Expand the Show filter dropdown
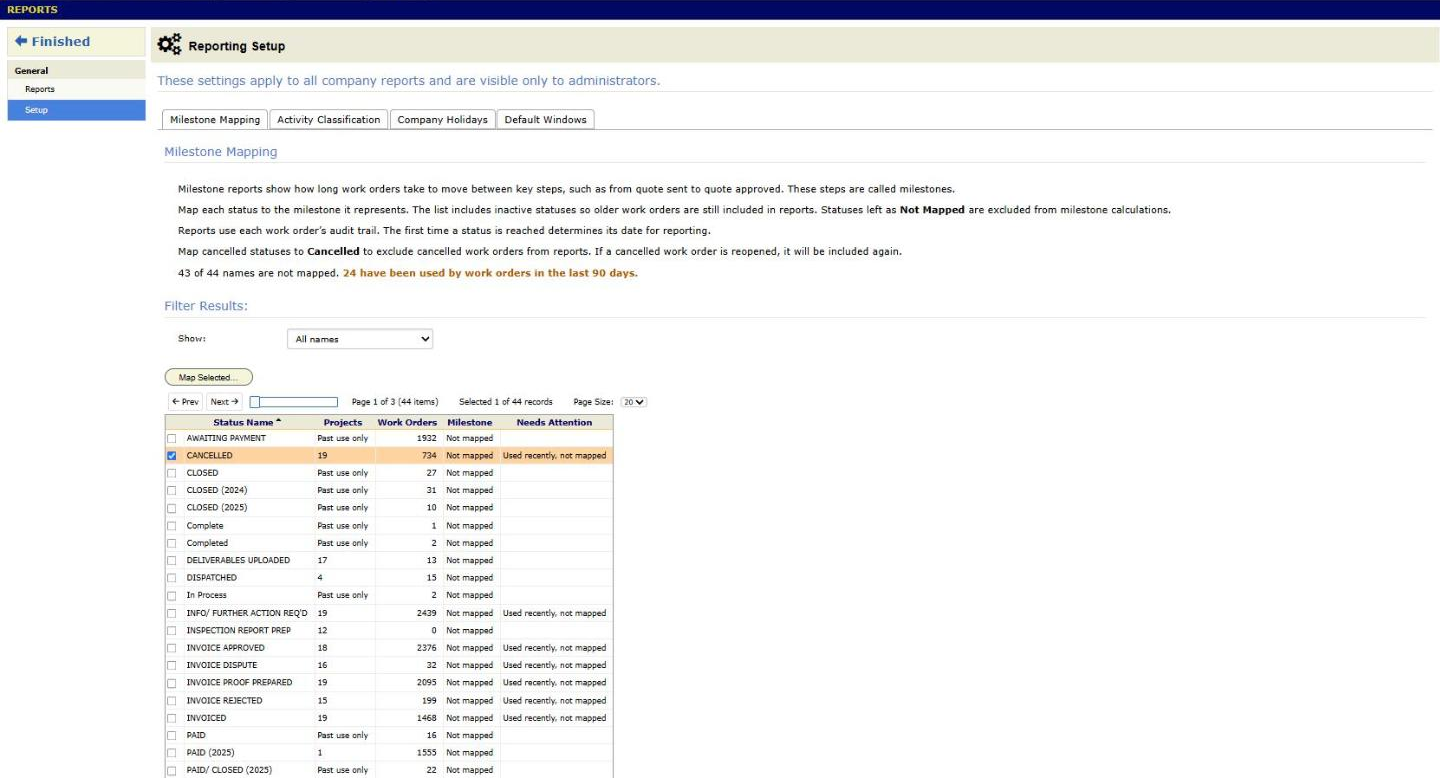The height and width of the screenshot is (778, 1440). pos(360,339)
